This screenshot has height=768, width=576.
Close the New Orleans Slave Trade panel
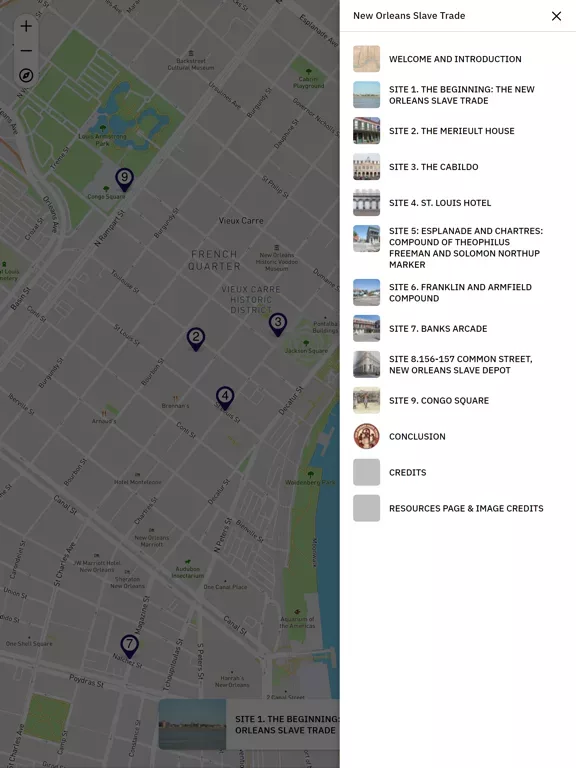coord(556,16)
